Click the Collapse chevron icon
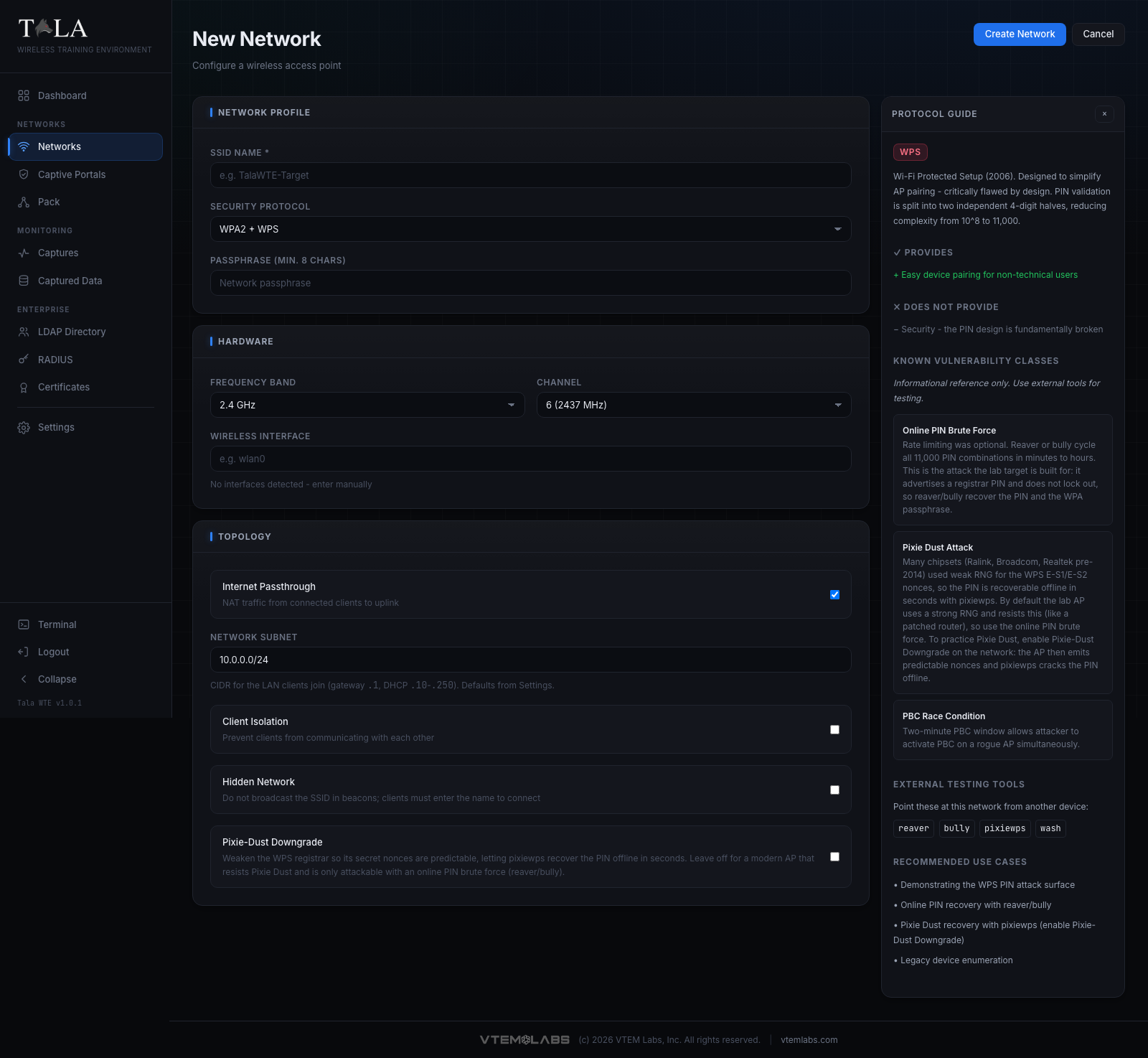The image size is (1148, 1058). pos(24,679)
